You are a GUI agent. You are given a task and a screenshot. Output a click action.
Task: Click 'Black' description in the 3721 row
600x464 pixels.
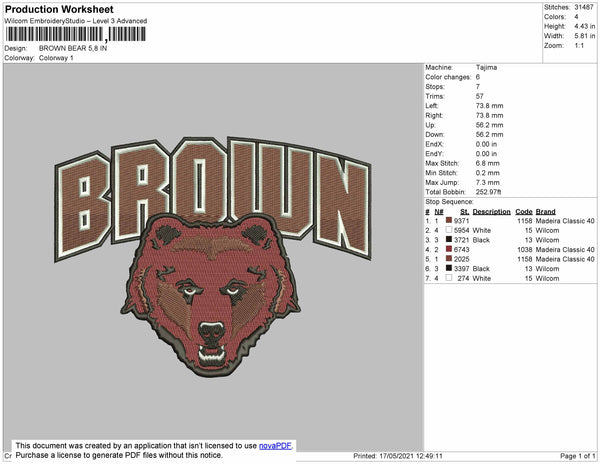[481, 240]
